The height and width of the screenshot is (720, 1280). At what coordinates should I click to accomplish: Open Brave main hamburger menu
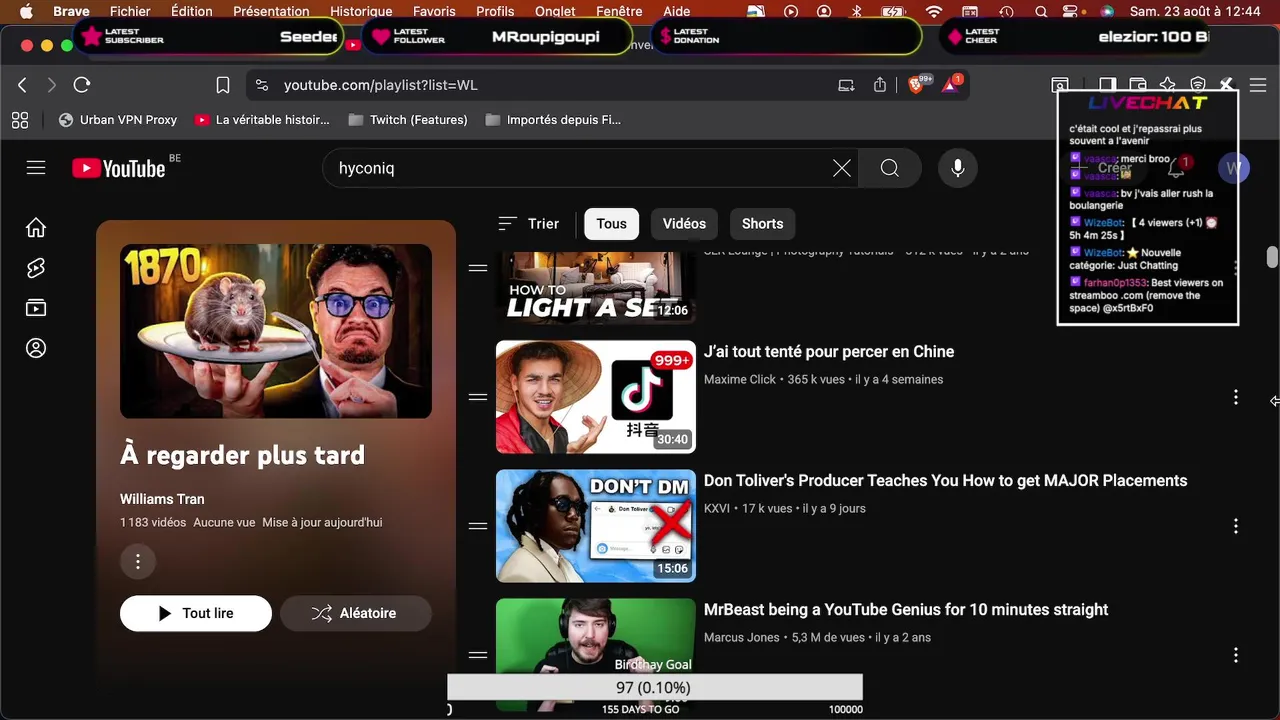pyautogui.click(x=1258, y=85)
